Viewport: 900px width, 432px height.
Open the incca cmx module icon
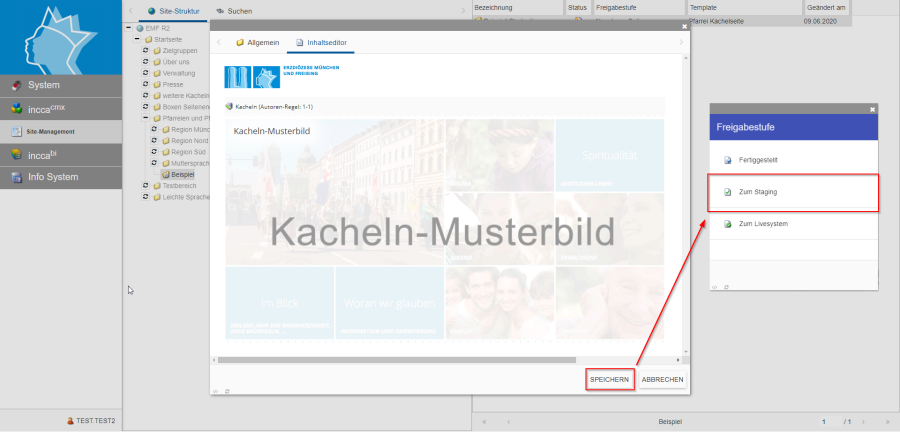point(14,108)
